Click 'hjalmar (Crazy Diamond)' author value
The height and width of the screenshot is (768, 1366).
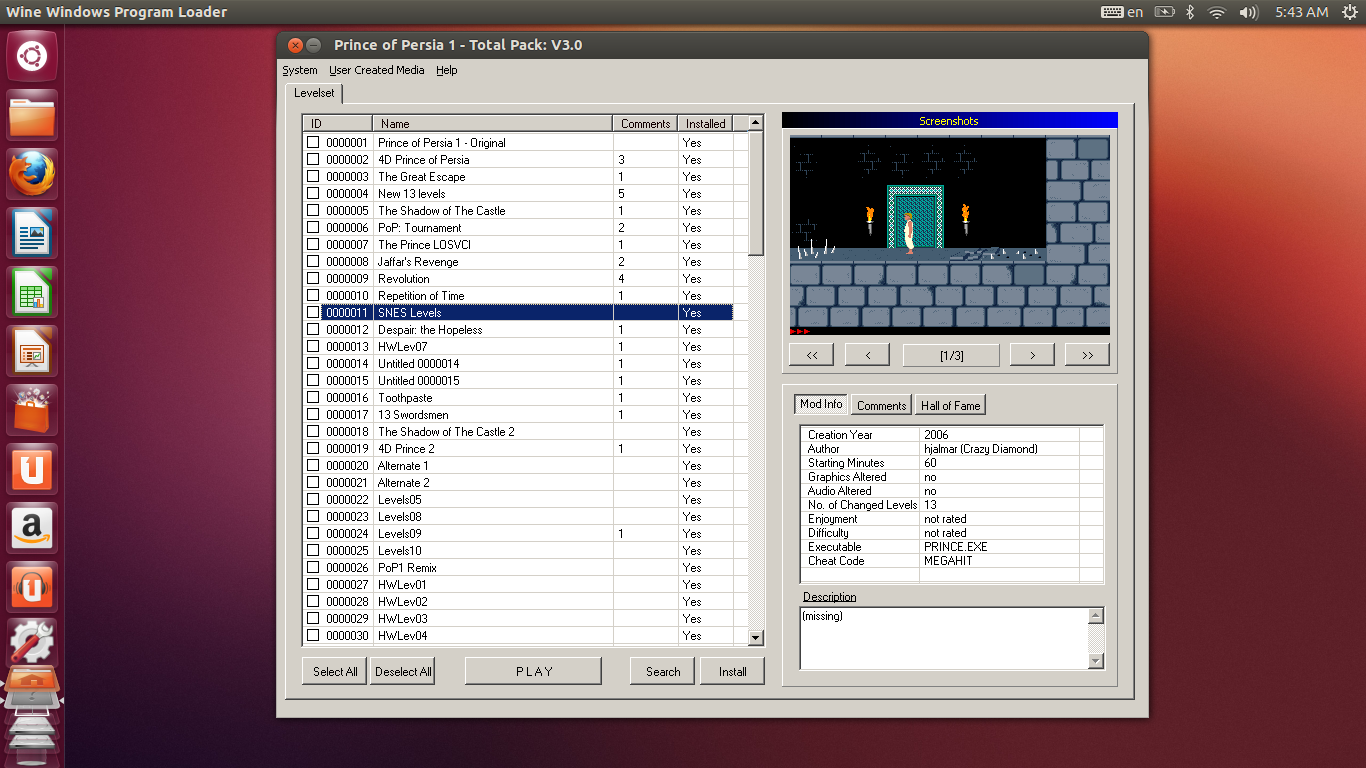click(x=981, y=449)
